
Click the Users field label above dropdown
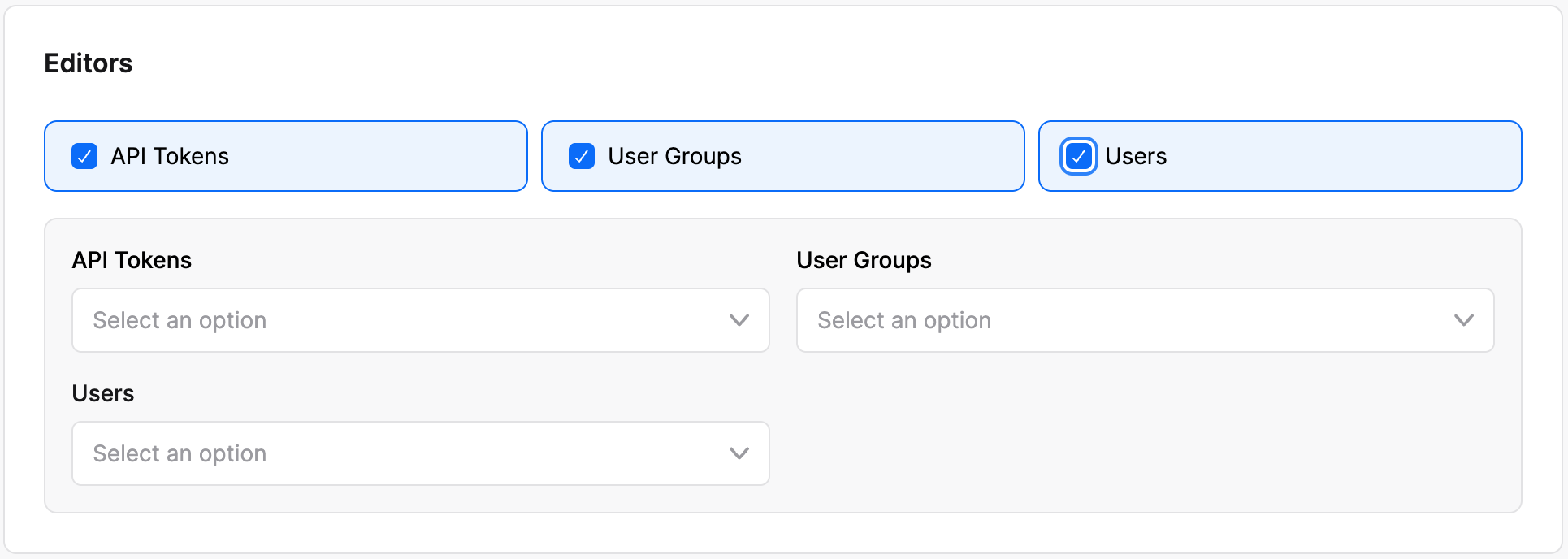[x=103, y=393]
